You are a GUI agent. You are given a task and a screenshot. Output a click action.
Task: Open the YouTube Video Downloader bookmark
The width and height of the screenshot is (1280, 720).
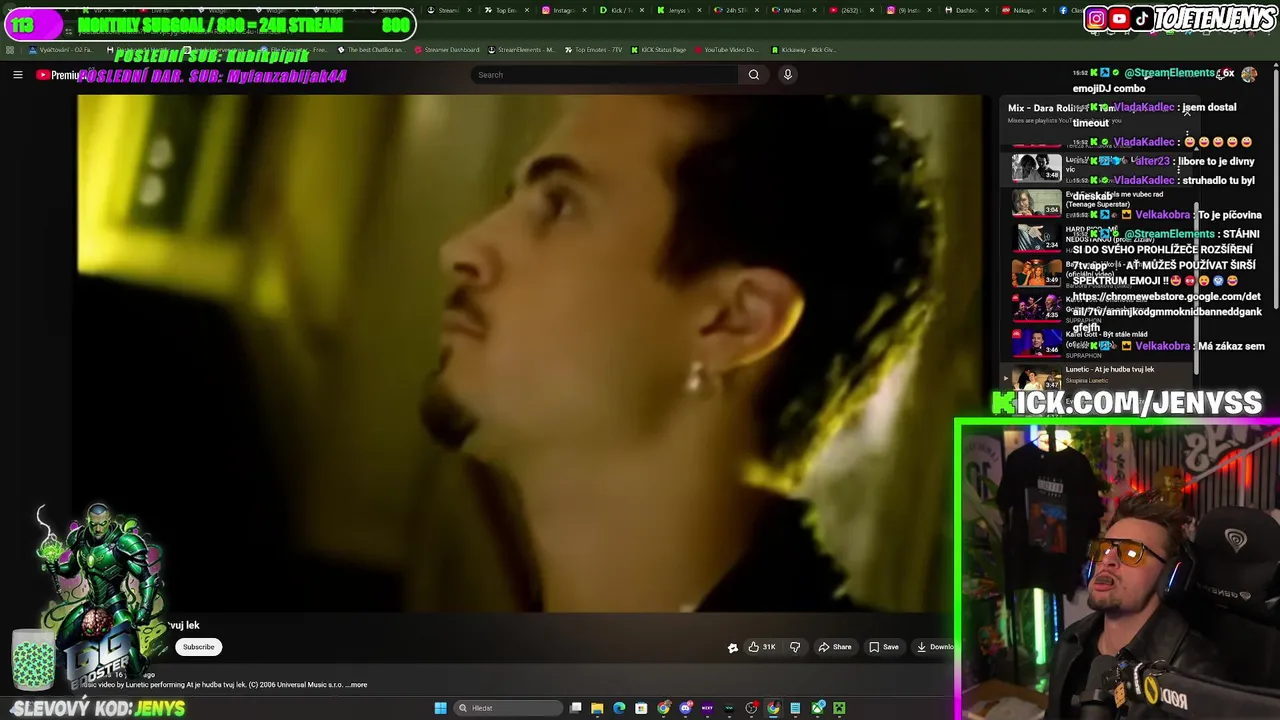[727, 50]
